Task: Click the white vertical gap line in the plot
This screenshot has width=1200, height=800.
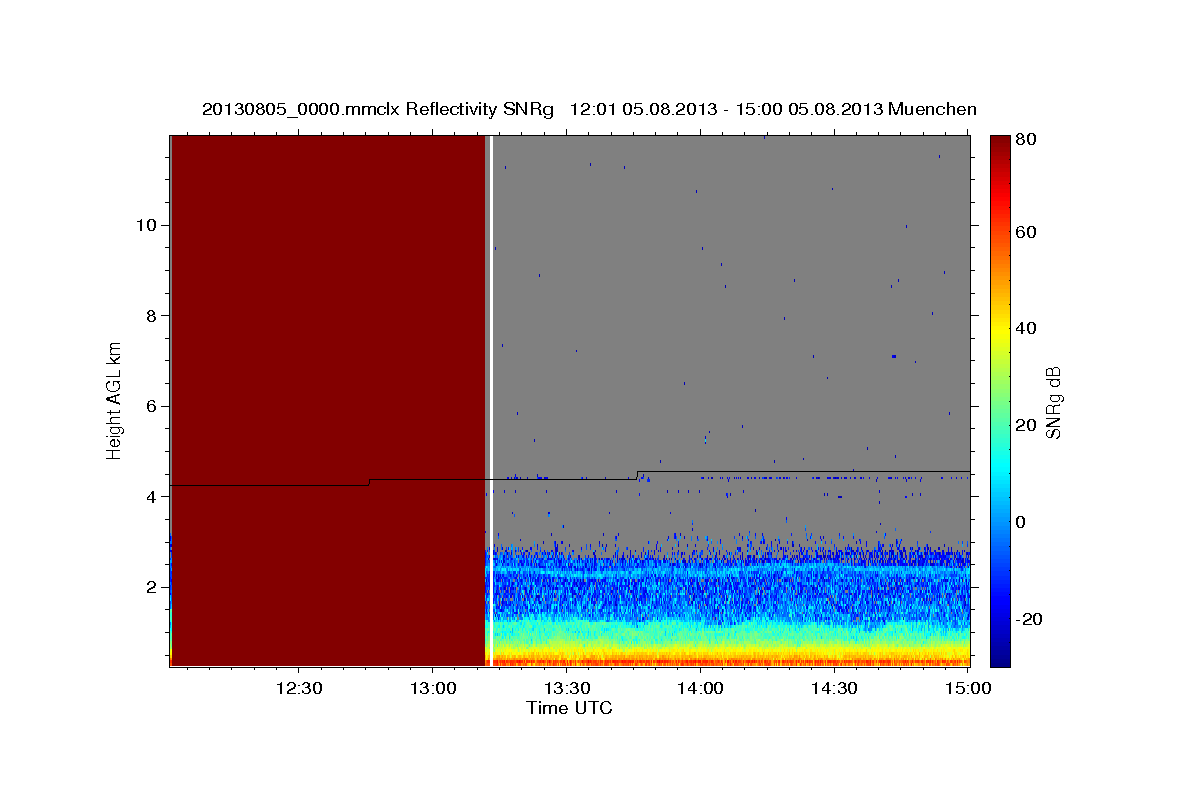Action: [492, 400]
